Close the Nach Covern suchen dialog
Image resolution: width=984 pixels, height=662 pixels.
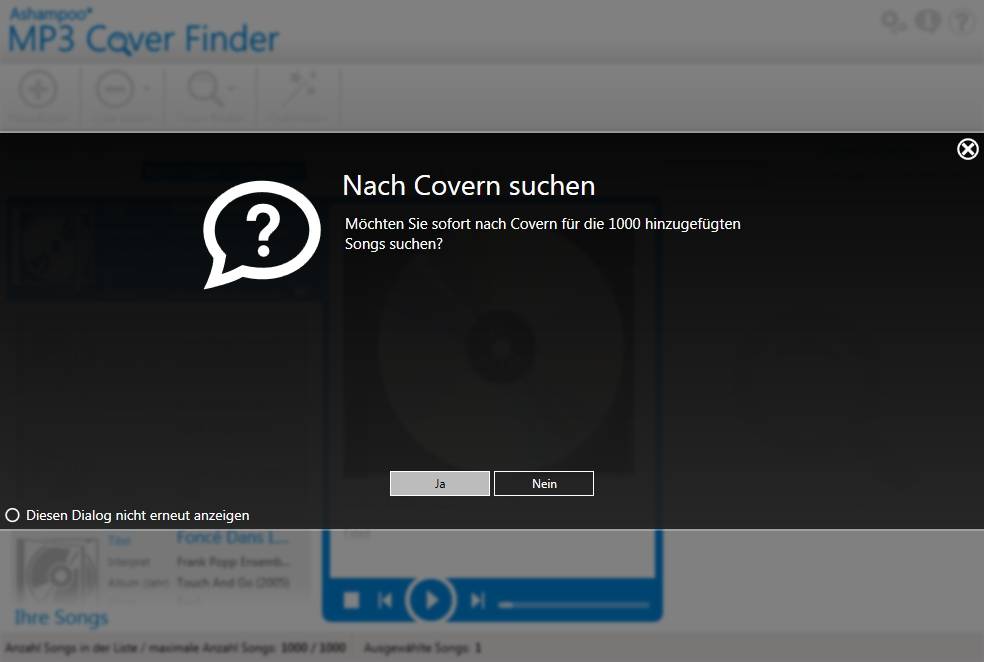point(967,149)
